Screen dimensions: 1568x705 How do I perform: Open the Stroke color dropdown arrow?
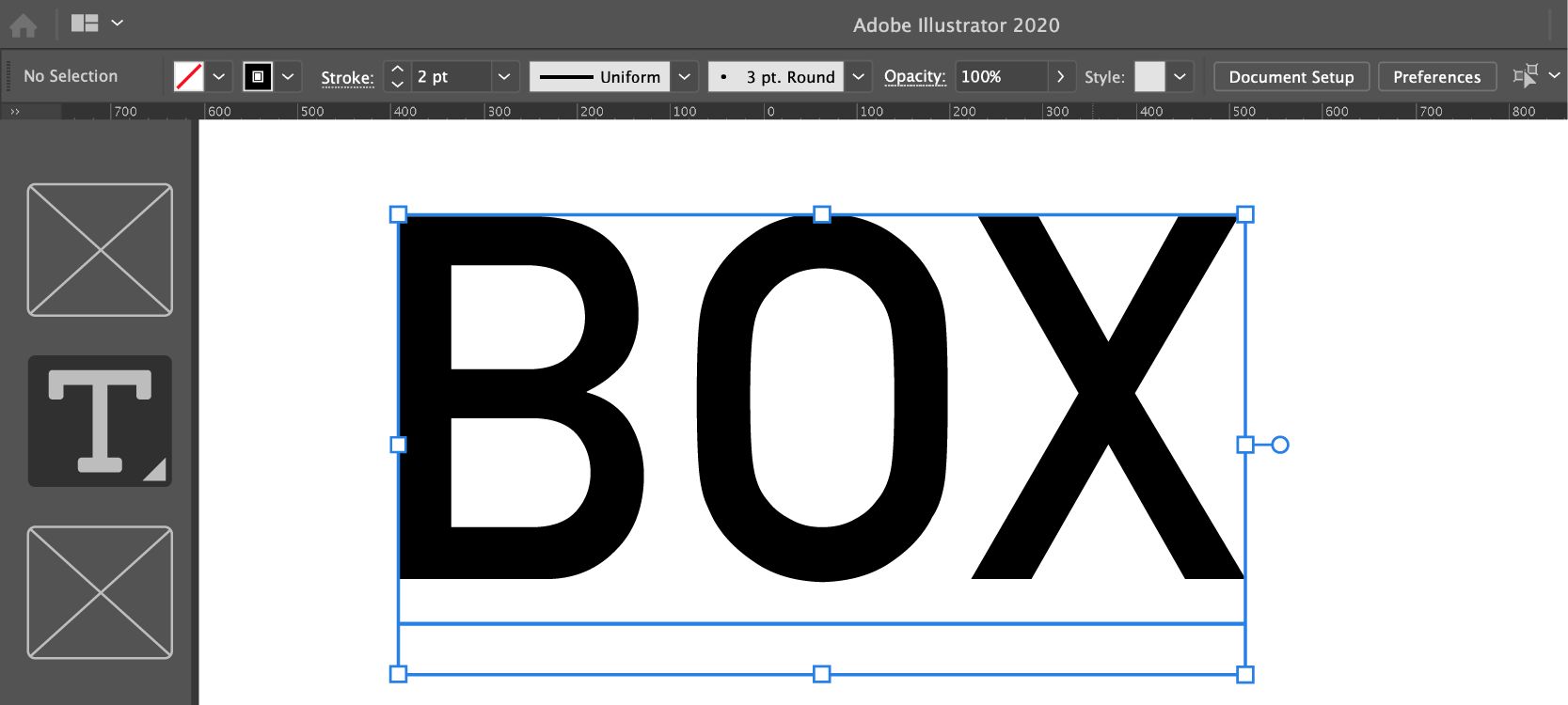[288, 76]
